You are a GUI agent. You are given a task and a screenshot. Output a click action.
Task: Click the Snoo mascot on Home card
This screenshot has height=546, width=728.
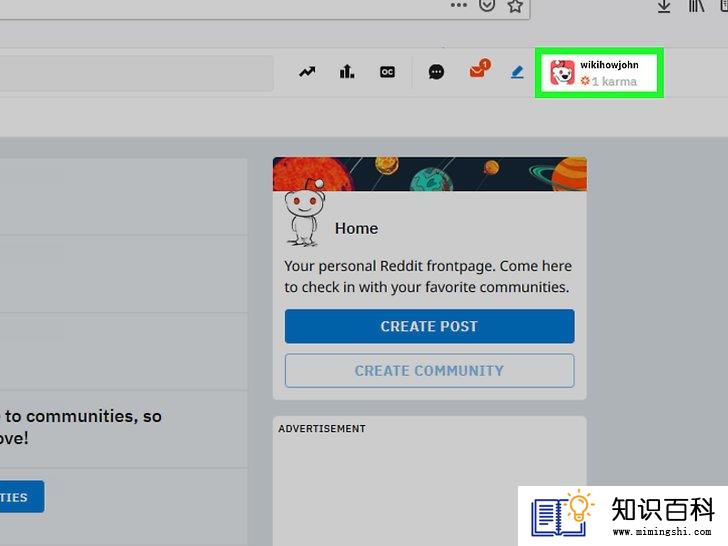304,213
